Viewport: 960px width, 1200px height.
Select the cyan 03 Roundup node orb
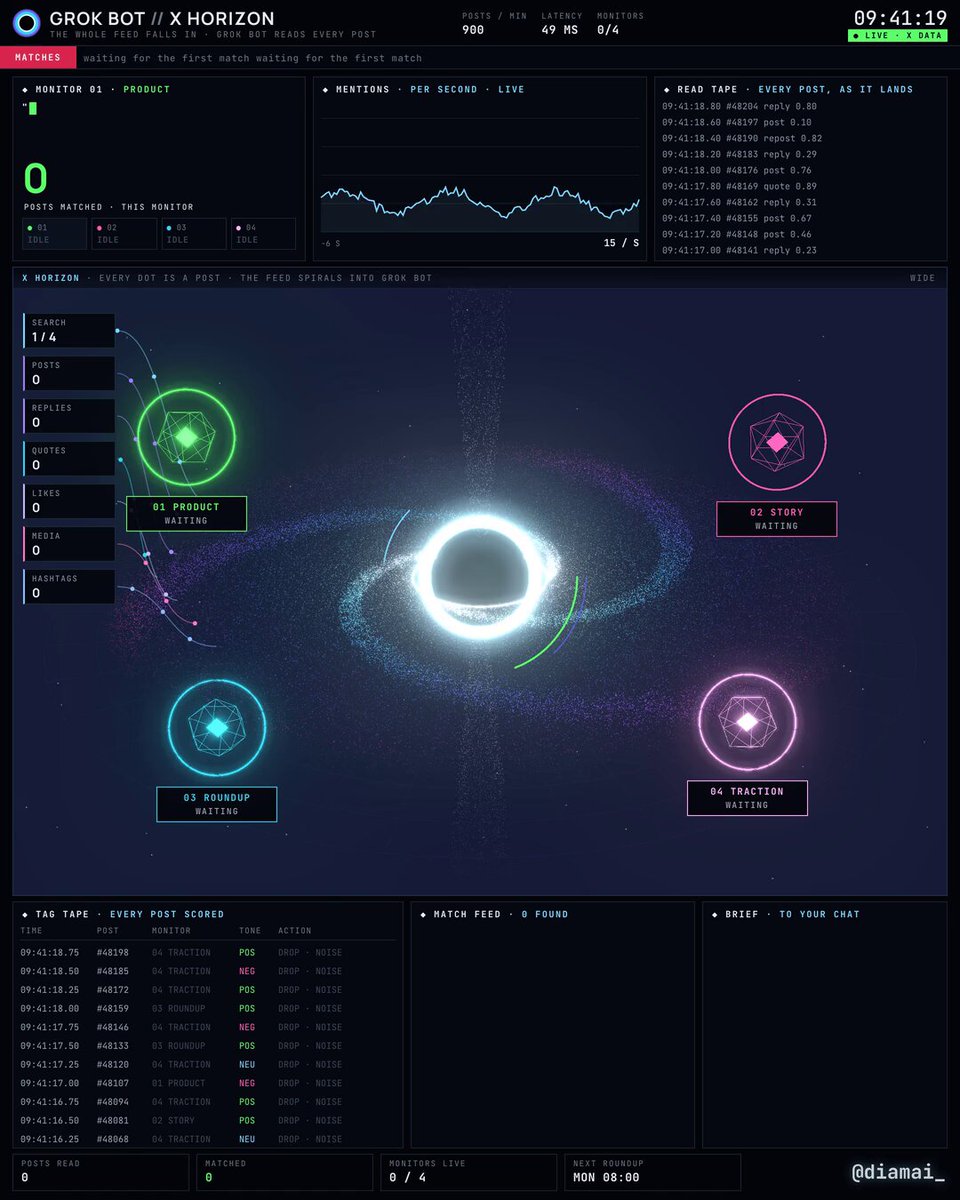pos(217,728)
